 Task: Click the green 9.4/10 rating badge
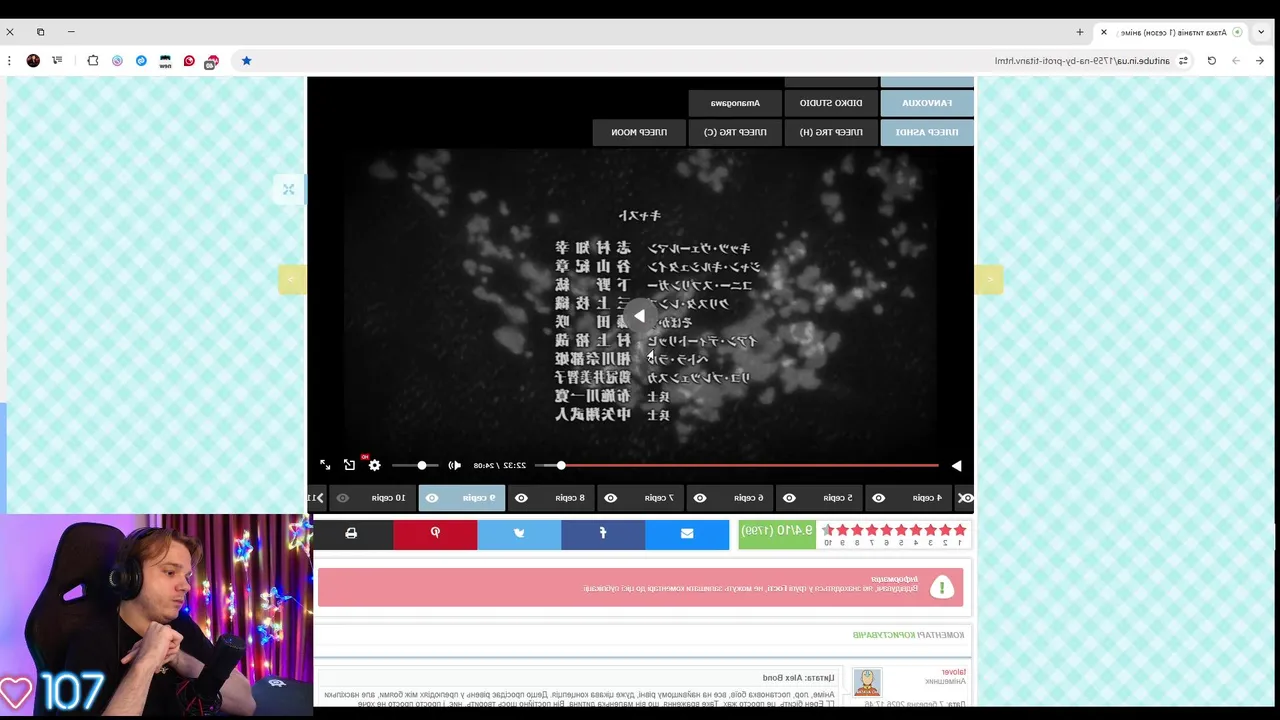pyautogui.click(x=777, y=534)
